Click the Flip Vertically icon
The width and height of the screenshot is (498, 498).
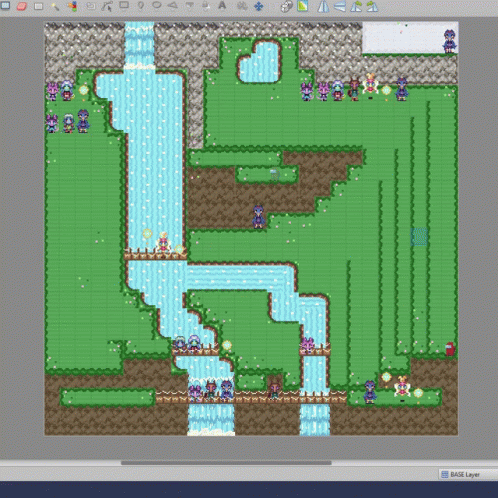(339, 6)
